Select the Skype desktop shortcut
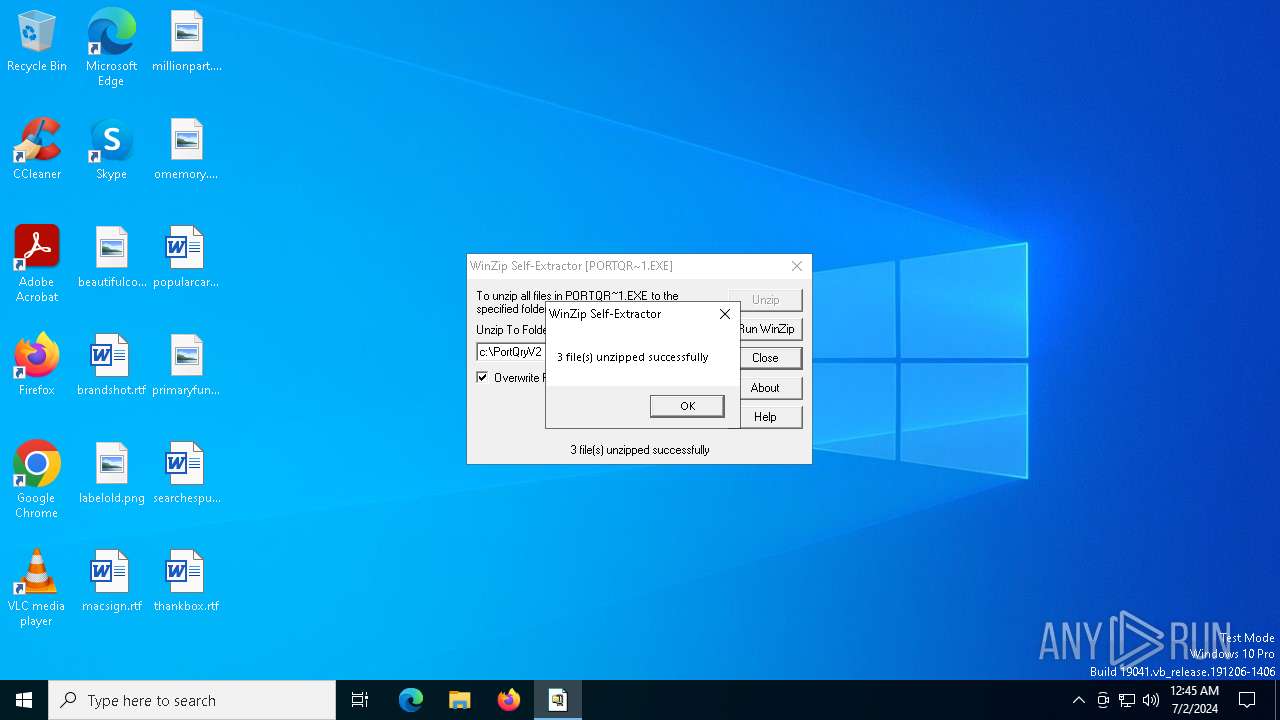 click(111, 150)
